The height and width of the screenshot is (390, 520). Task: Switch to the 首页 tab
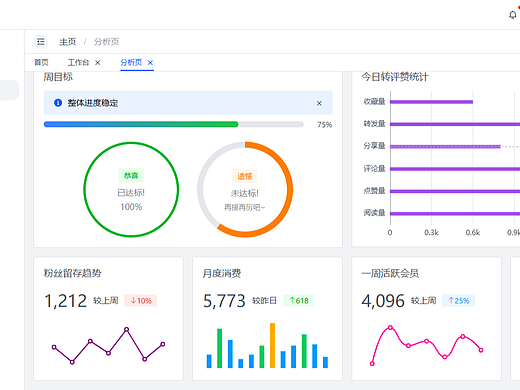point(42,62)
